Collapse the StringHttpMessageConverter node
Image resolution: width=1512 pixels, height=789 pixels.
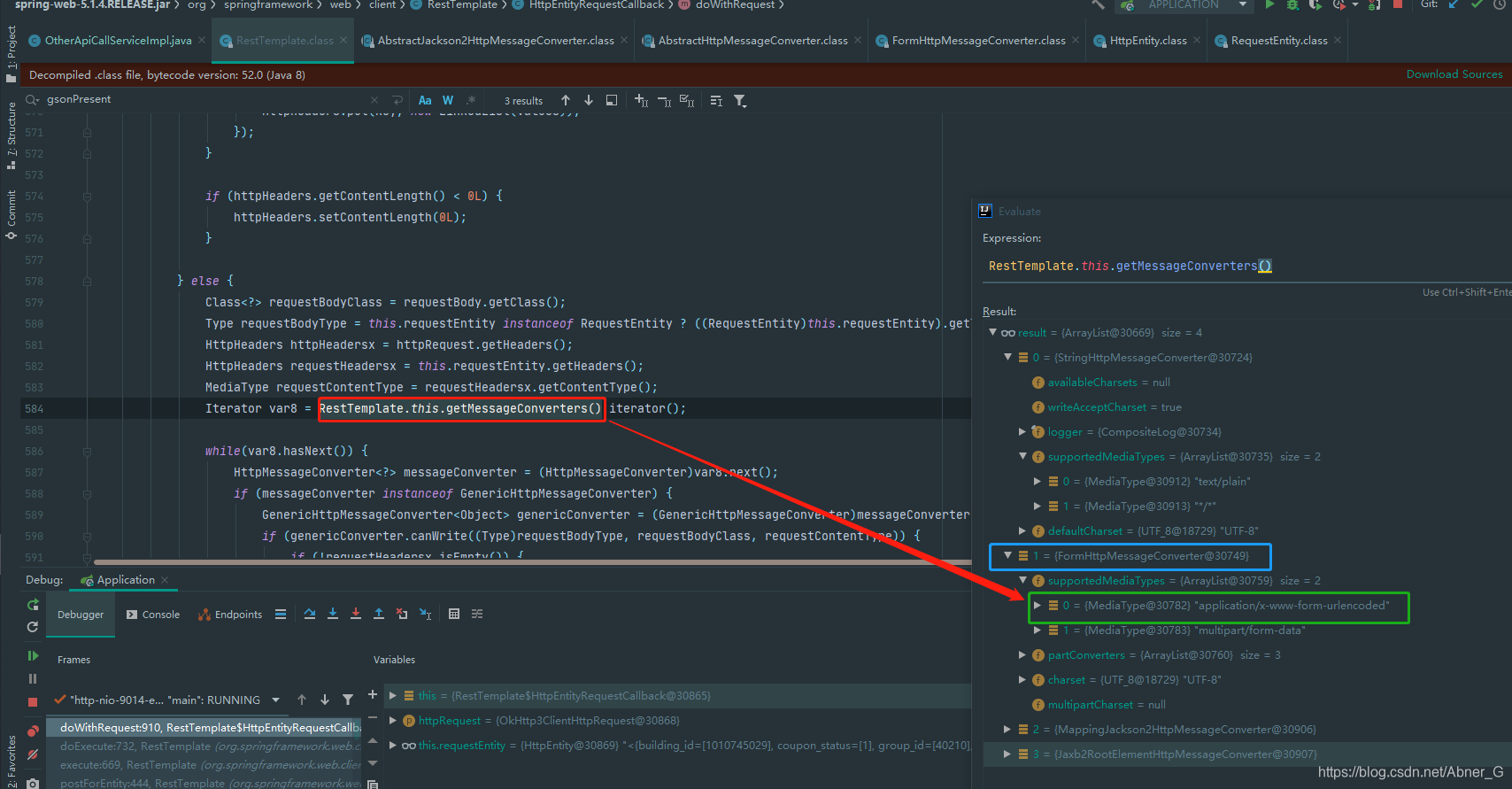[x=1007, y=357]
